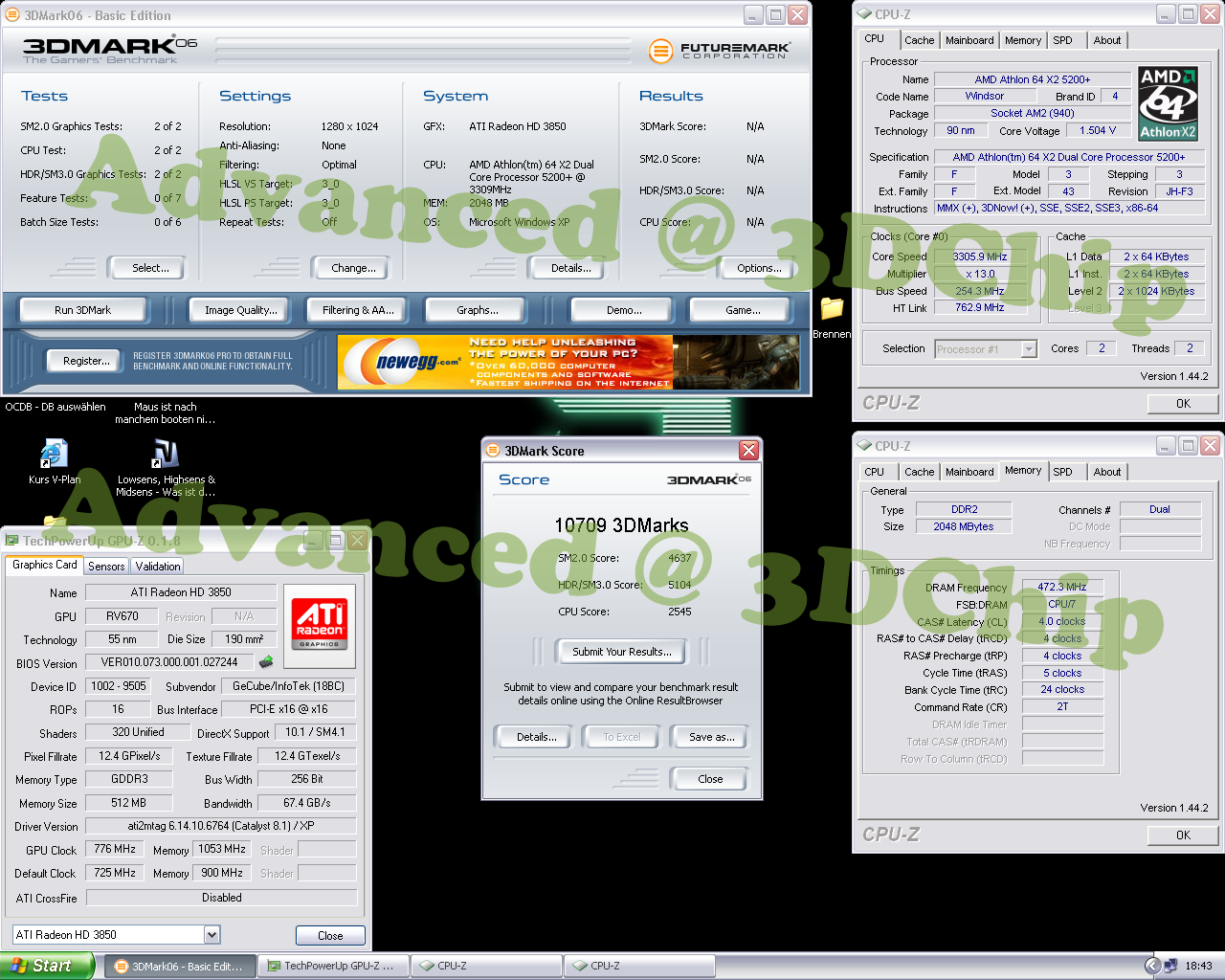Open the Mainboard tab in upper CPU-Z window
This screenshot has width=1225, height=980.
click(969, 40)
